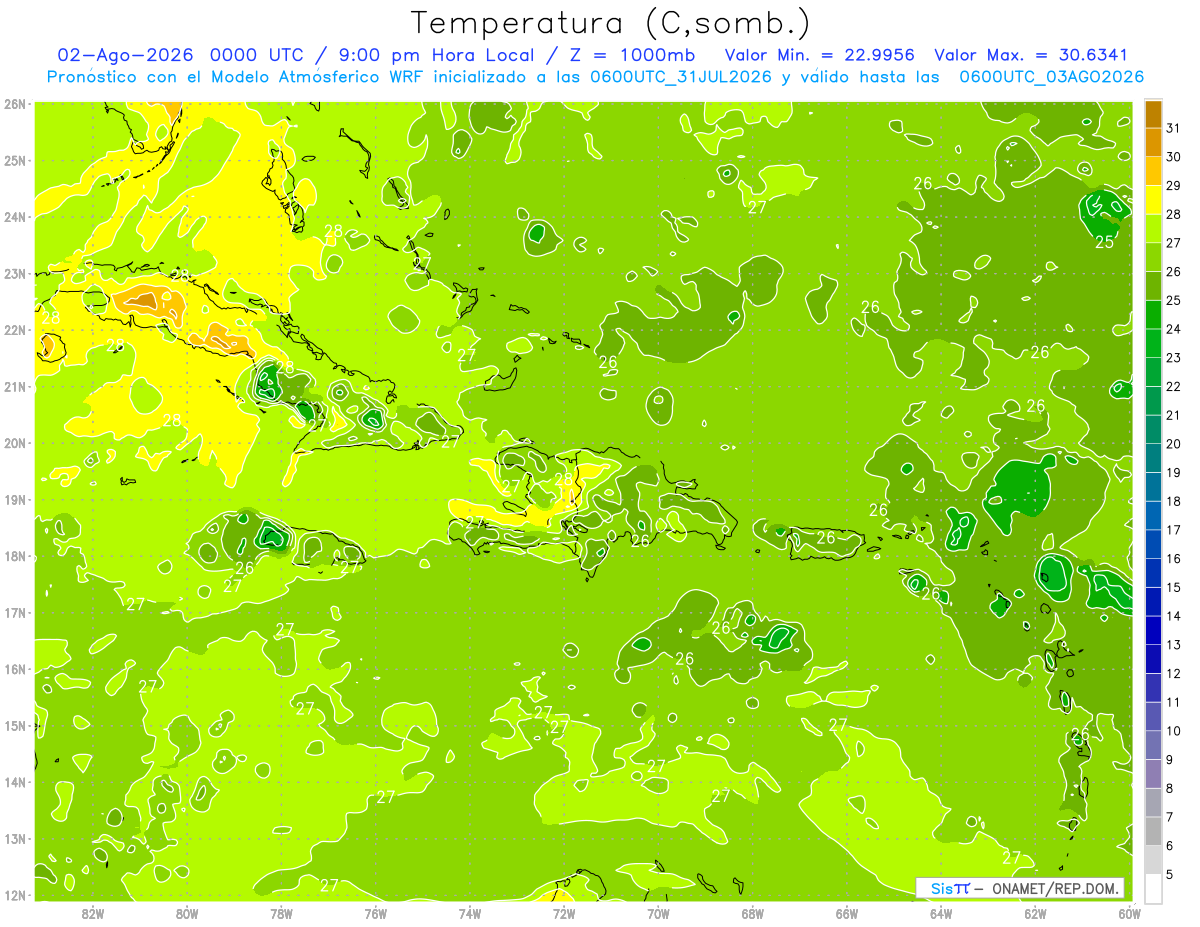Click the colorbar value label 30
The height and width of the screenshot is (927, 1200).
pyautogui.click(x=1173, y=156)
